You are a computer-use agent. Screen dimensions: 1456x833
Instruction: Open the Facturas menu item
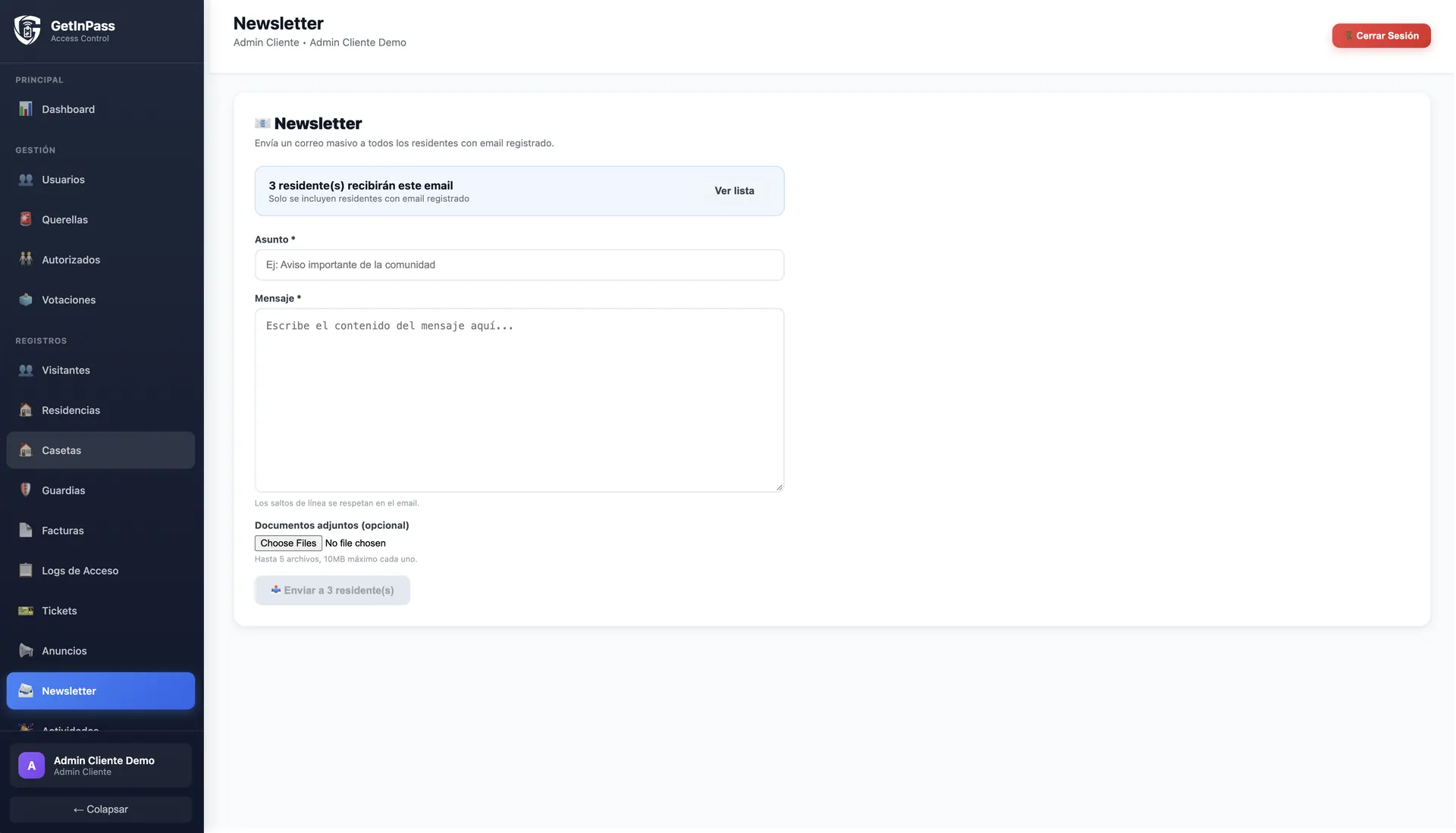click(x=101, y=531)
